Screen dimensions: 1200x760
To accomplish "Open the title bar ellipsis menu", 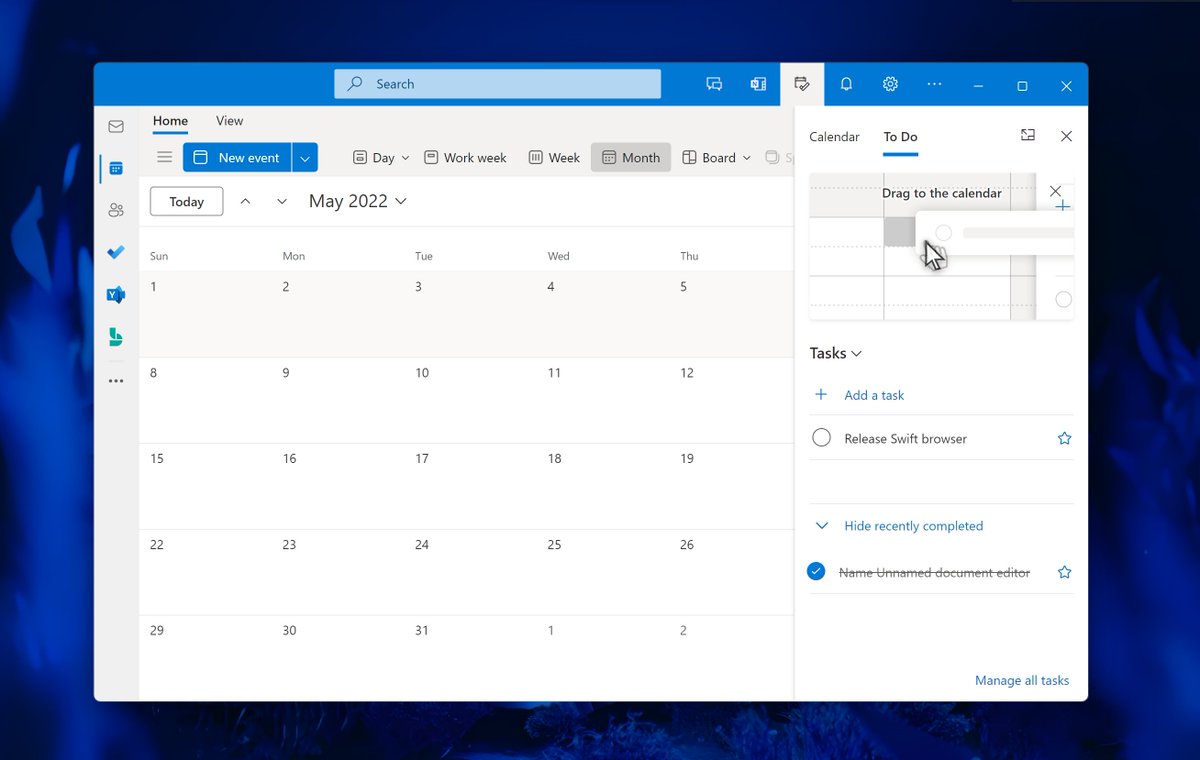I will pyautogui.click(x=934, y=85).
